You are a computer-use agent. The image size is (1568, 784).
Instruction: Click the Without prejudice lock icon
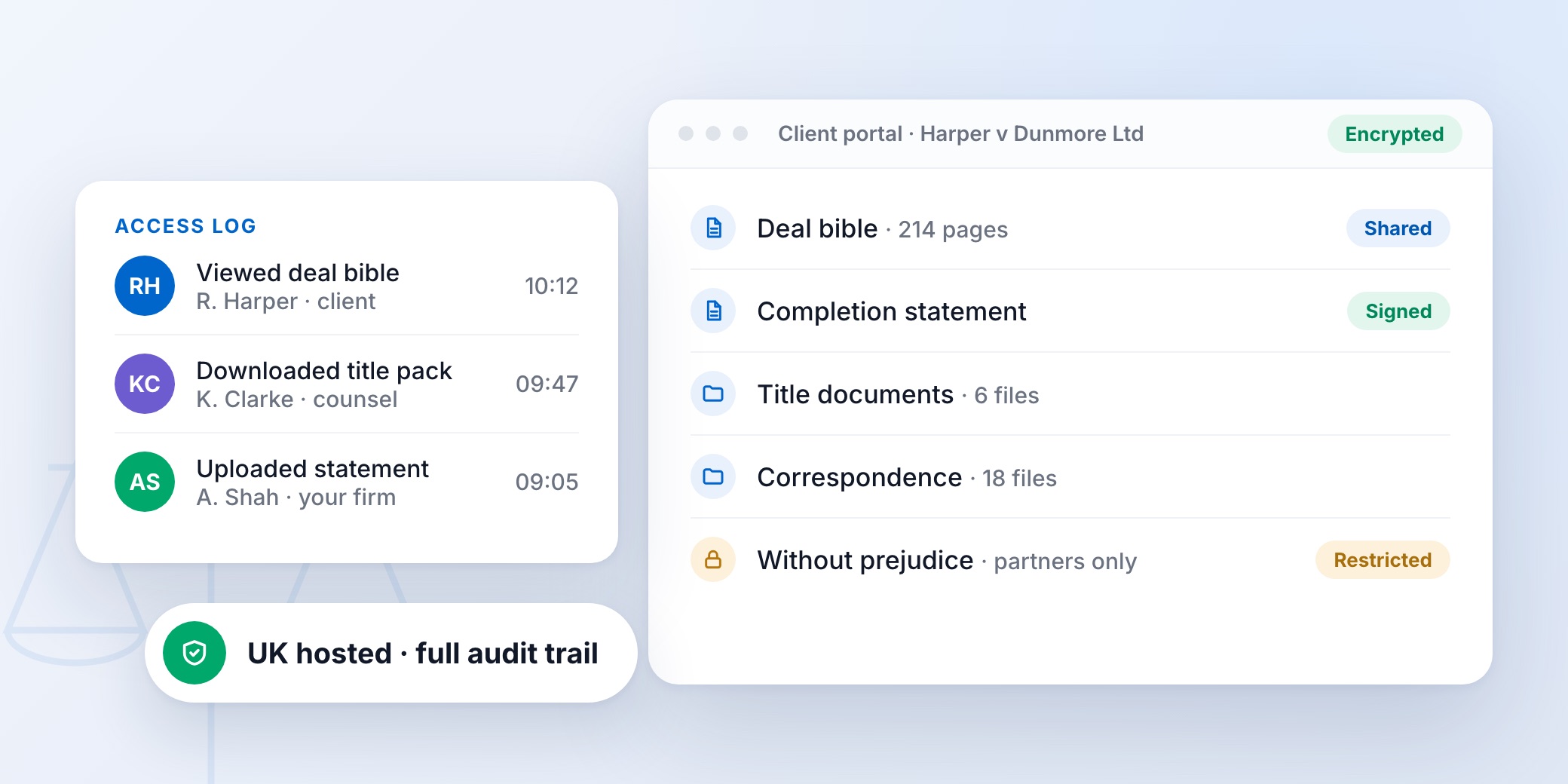713,559
